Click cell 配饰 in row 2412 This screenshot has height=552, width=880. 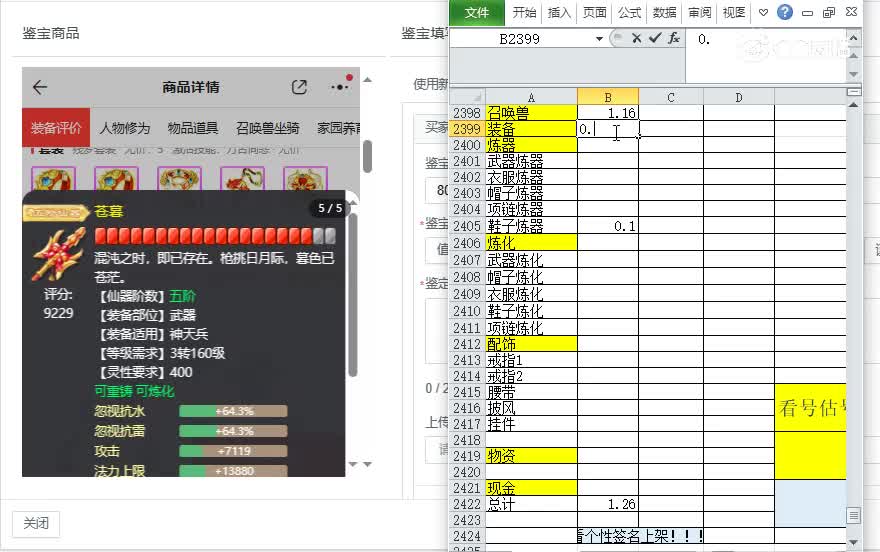click(x=531, y=344)
